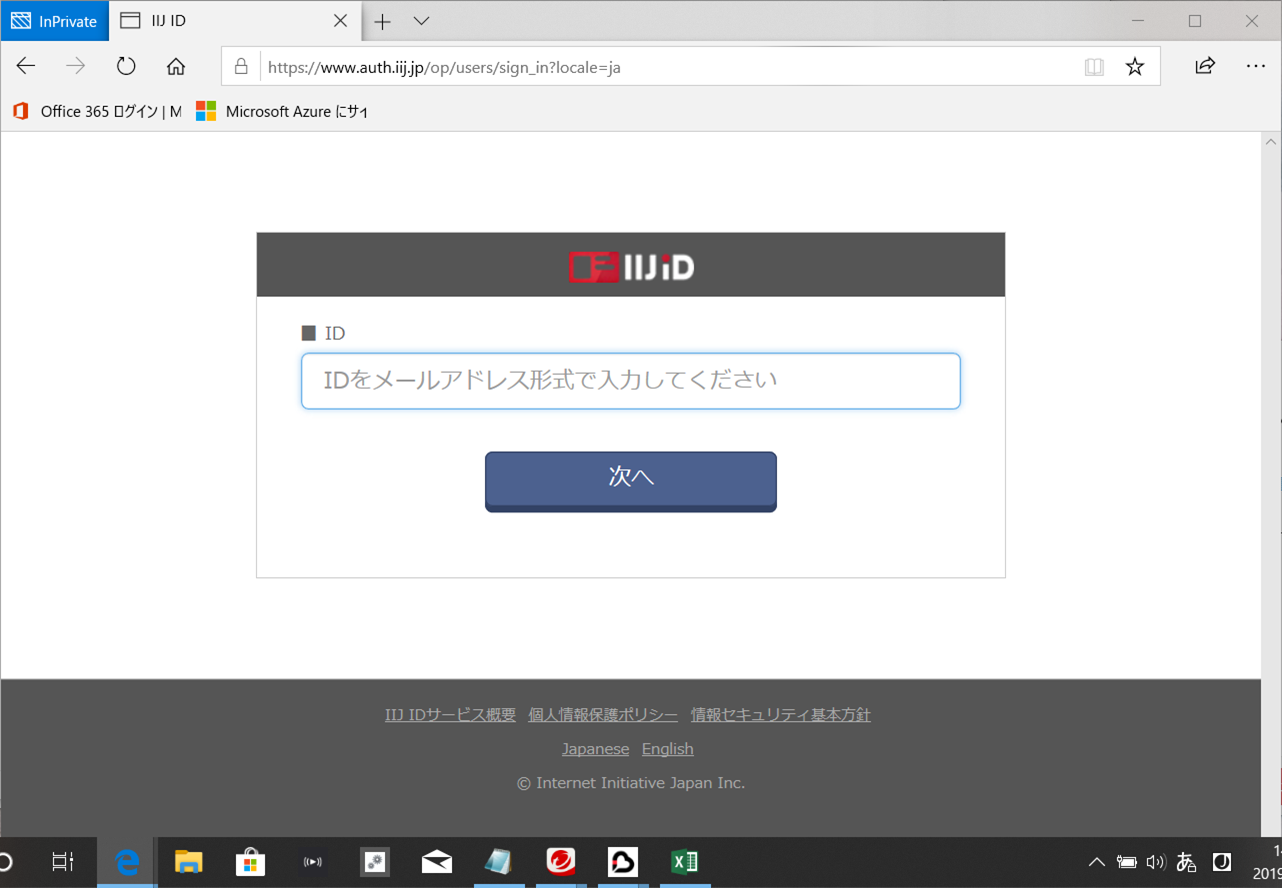The width and height of the screenshot is (1282, 888).
Task: Switch language to English
Action: 667,749
